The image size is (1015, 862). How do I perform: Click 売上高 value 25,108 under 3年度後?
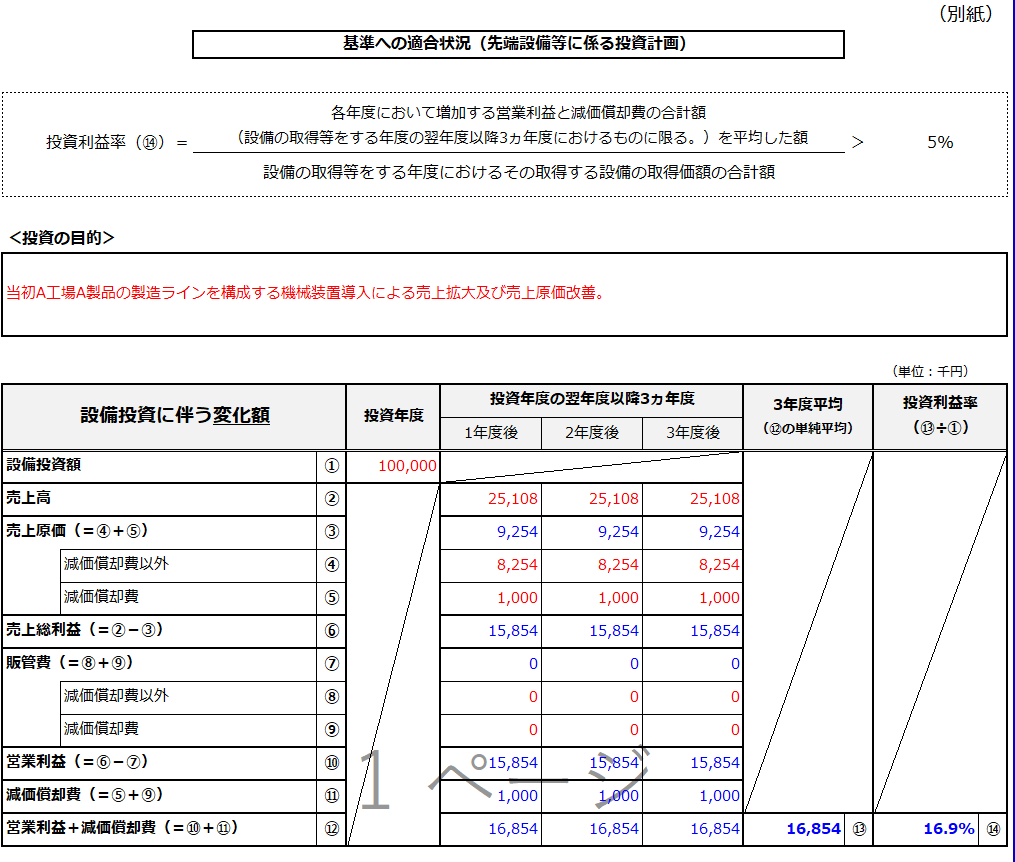point(693,500)
